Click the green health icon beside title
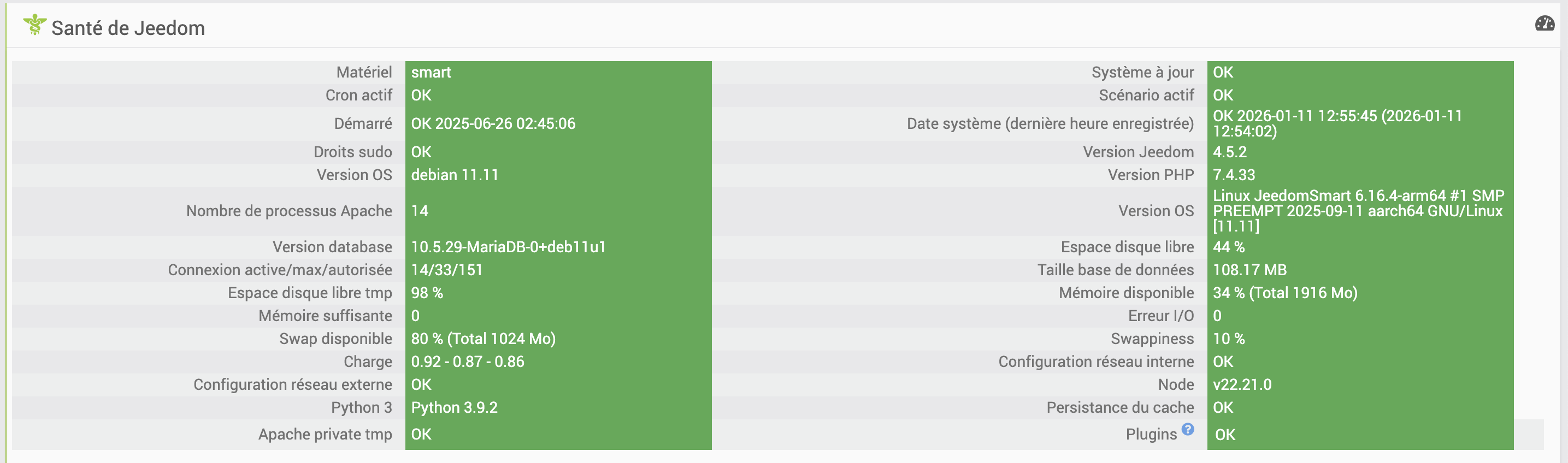1568x463 pixels. click(35, 25)
